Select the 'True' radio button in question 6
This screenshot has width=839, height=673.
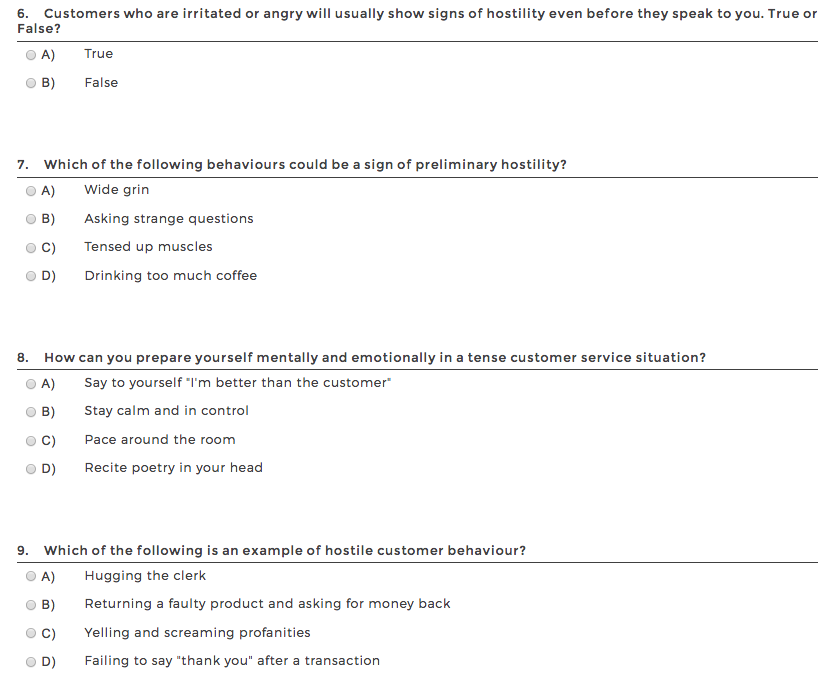click(x=31, y=54)
